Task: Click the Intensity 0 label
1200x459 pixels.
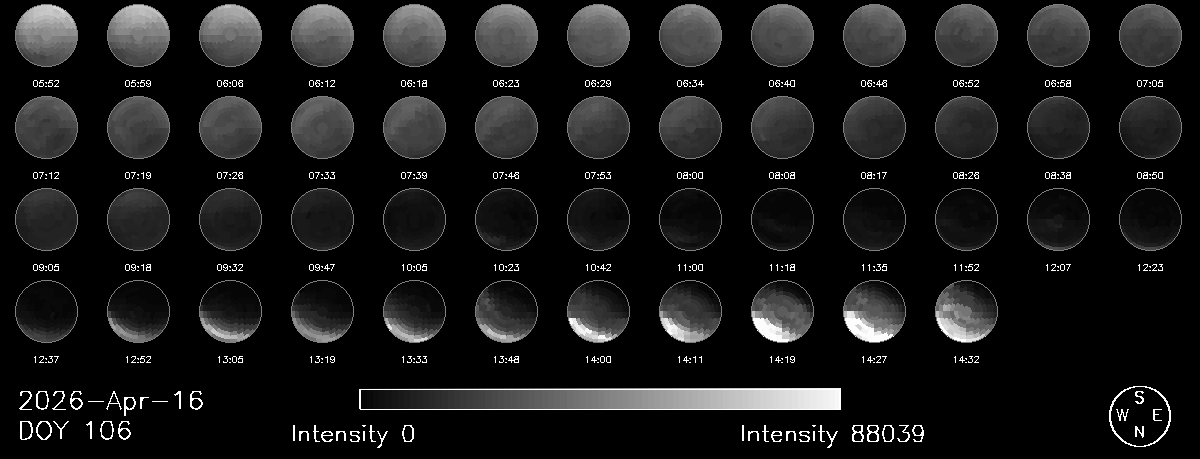Action: 352,434
